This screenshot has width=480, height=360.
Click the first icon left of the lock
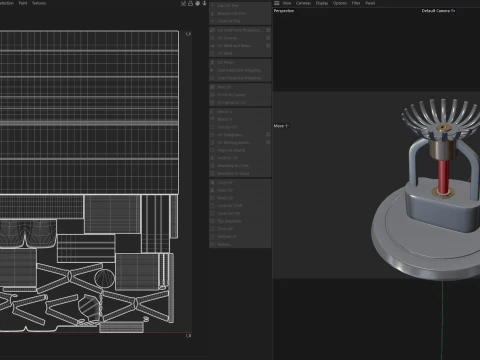(x=183, y=3)
